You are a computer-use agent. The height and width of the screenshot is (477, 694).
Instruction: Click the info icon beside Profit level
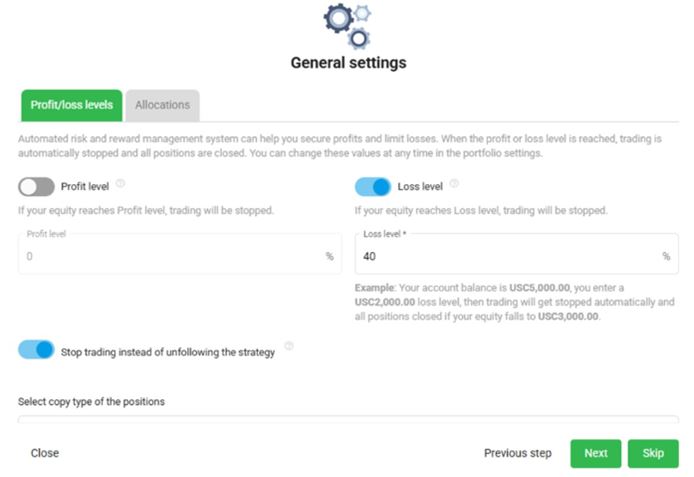click(x=120, y=184)
